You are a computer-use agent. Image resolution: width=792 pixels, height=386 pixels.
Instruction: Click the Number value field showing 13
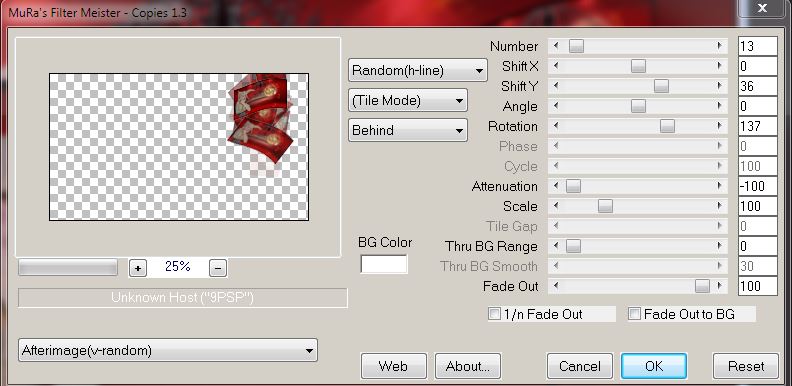(758, 46)
